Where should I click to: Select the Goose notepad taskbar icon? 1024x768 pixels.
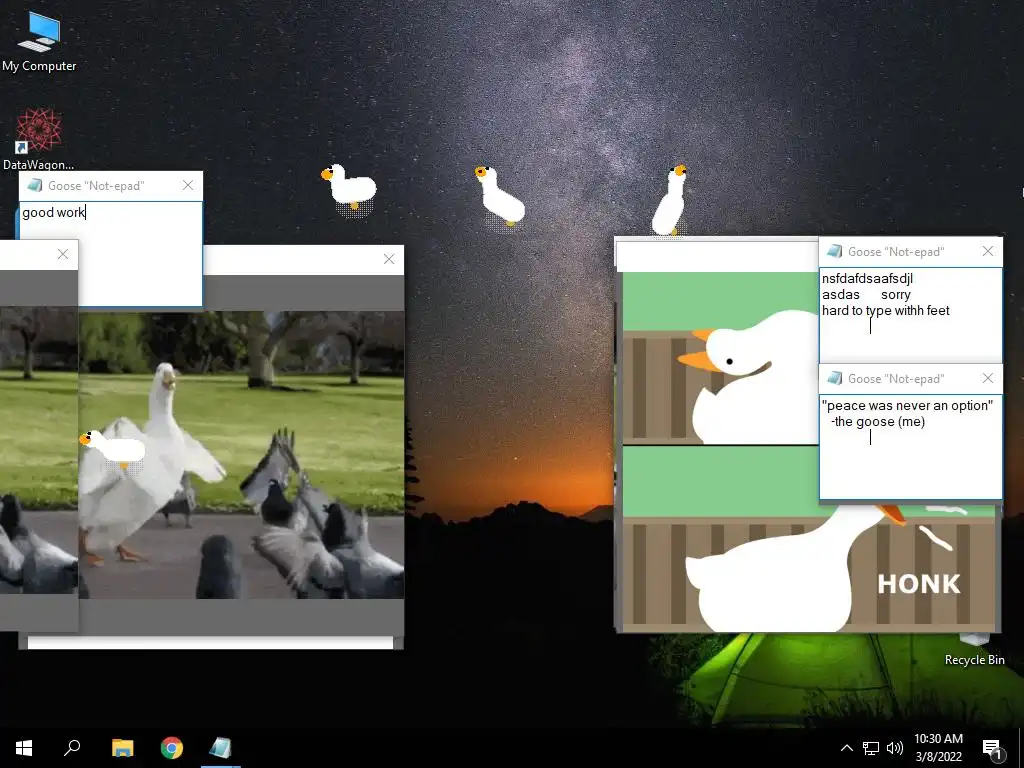click(x=221, y=748)
